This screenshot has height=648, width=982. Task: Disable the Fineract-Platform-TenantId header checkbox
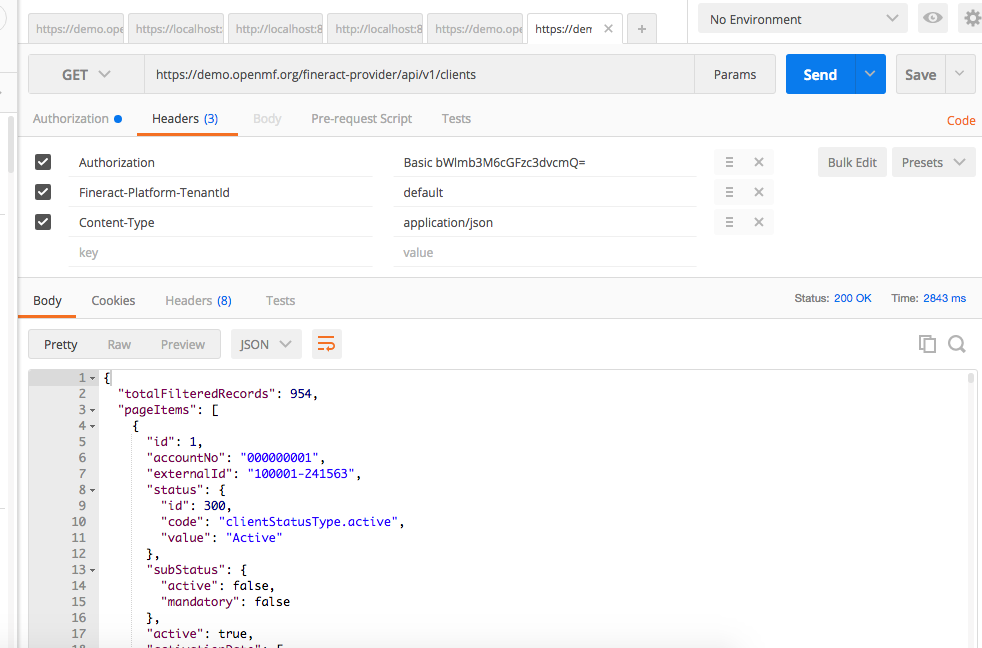click(43, 192)
